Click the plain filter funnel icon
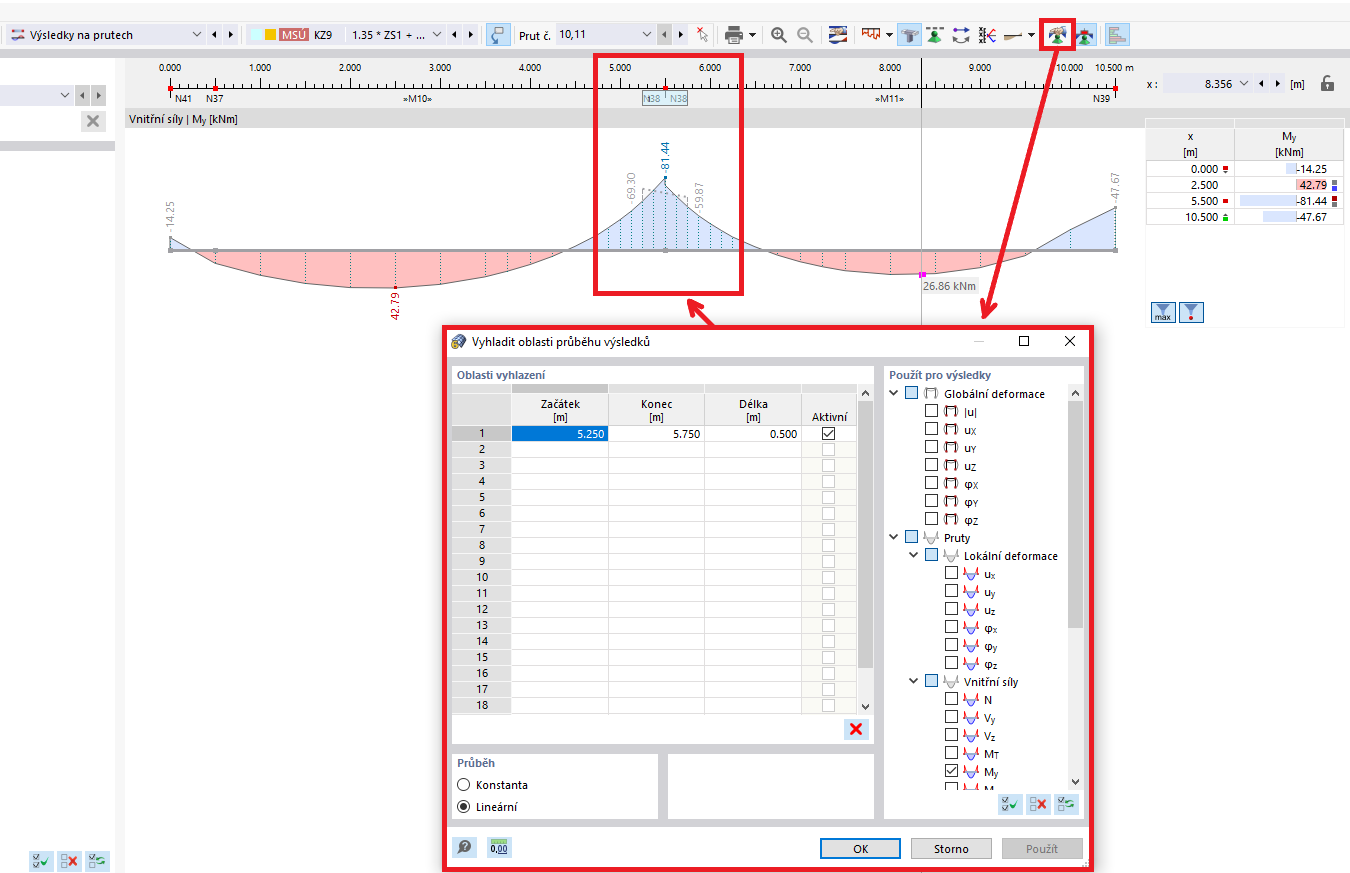1350x873 pixels. point(1191,313)
